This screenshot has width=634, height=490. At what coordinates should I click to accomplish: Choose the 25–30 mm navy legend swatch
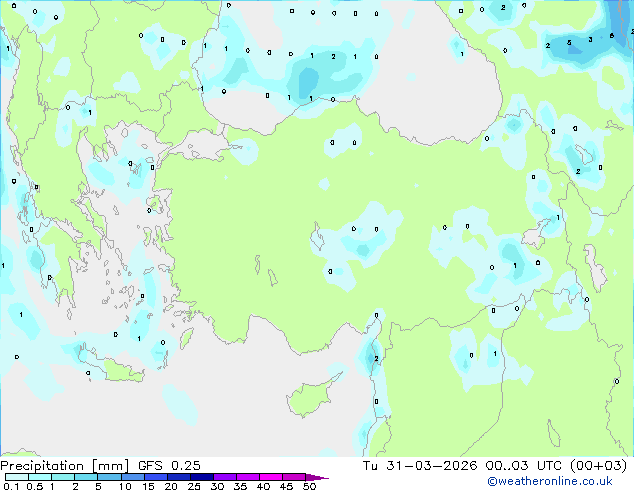point(202,477)
